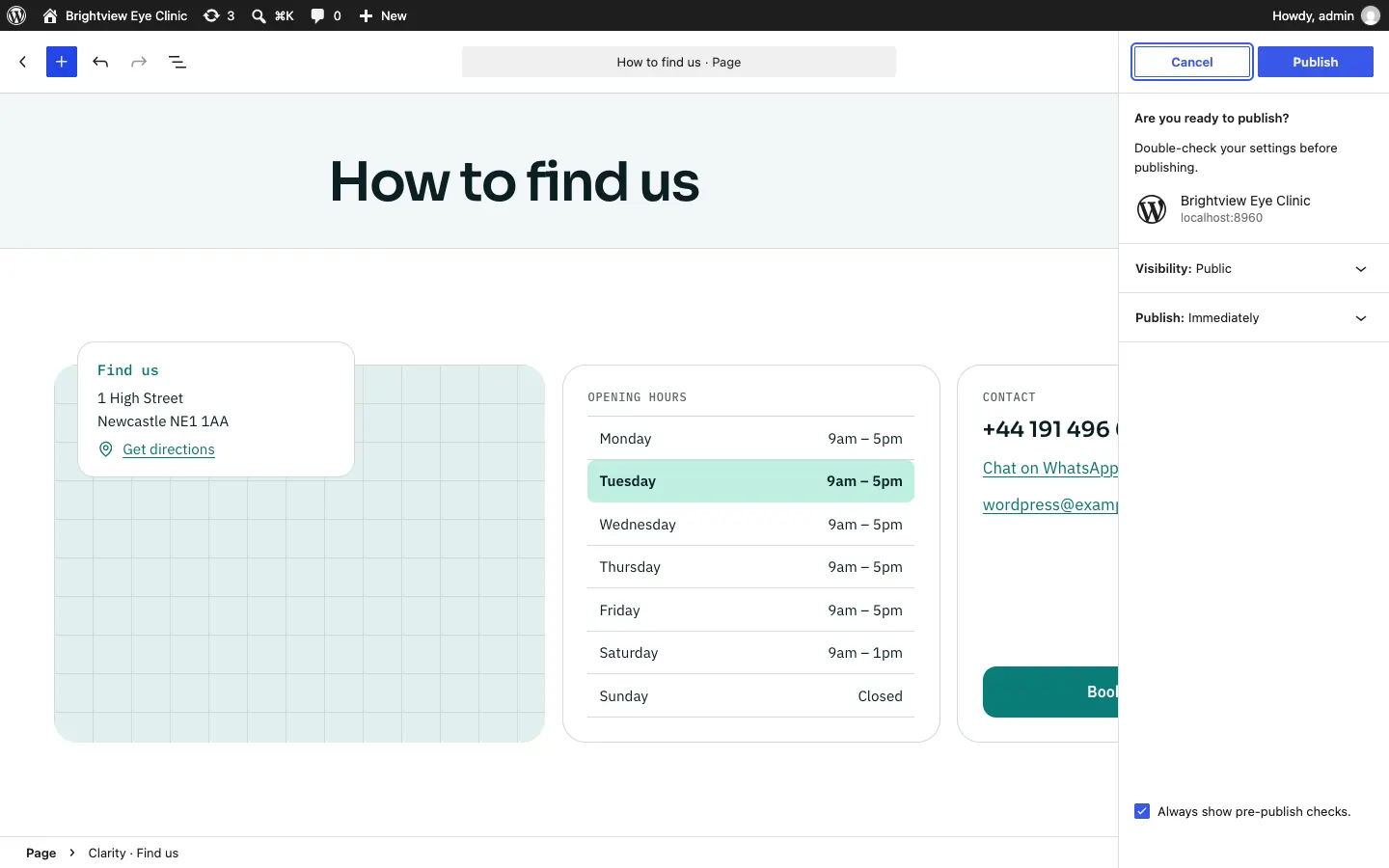Open the Howdy, admin account menu
The height and width of the screenshot is (868, 1389).
coord(1325,15)
